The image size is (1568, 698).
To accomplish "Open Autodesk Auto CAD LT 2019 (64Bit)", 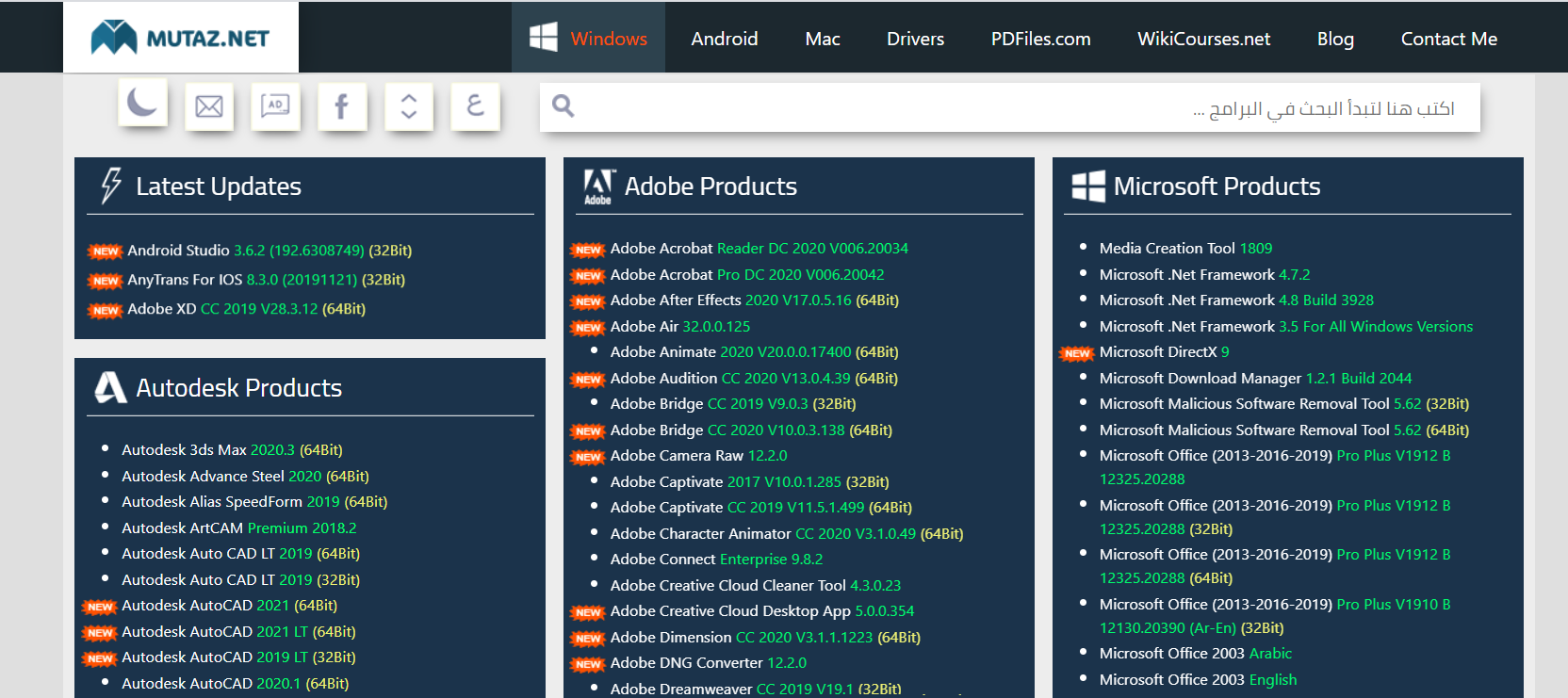I will (240, 554).
